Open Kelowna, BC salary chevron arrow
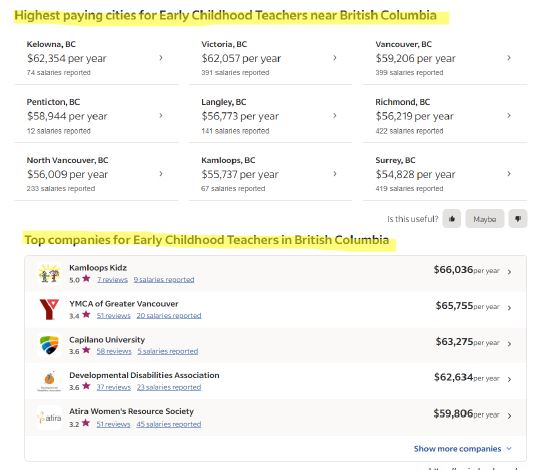This screenshot has height=470, width=537. [x=161, y=58]
